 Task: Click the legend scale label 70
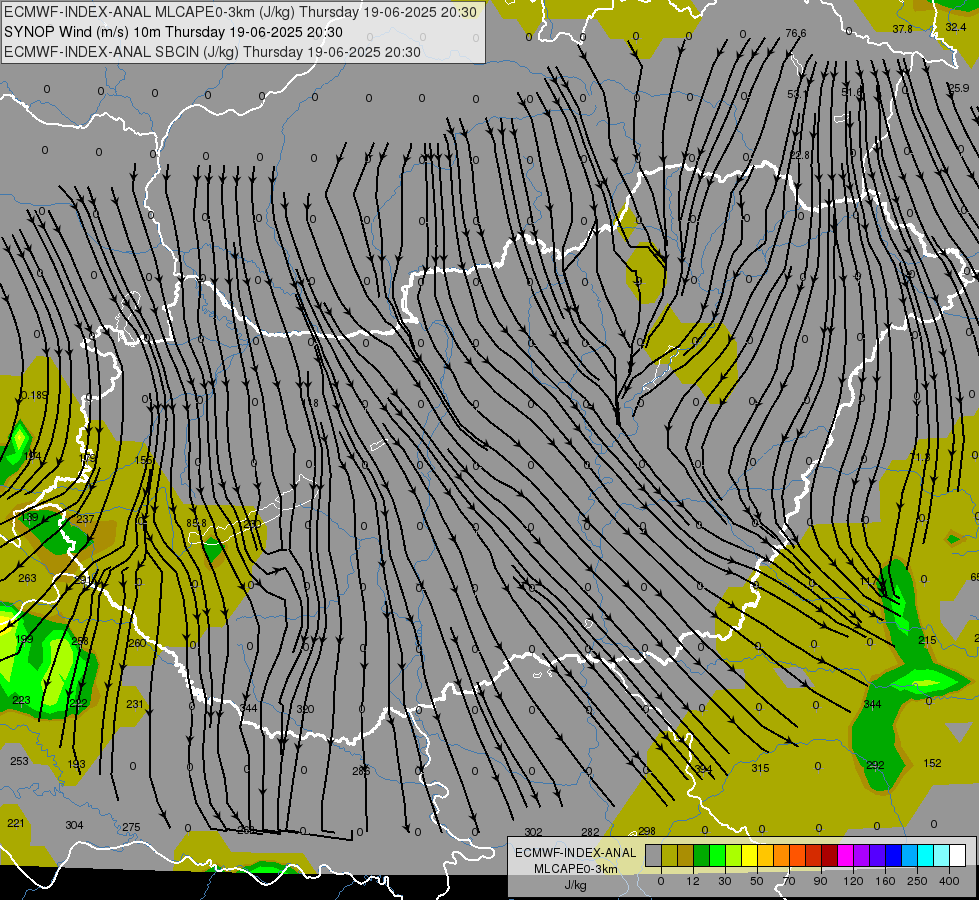[x=789, y=881]
